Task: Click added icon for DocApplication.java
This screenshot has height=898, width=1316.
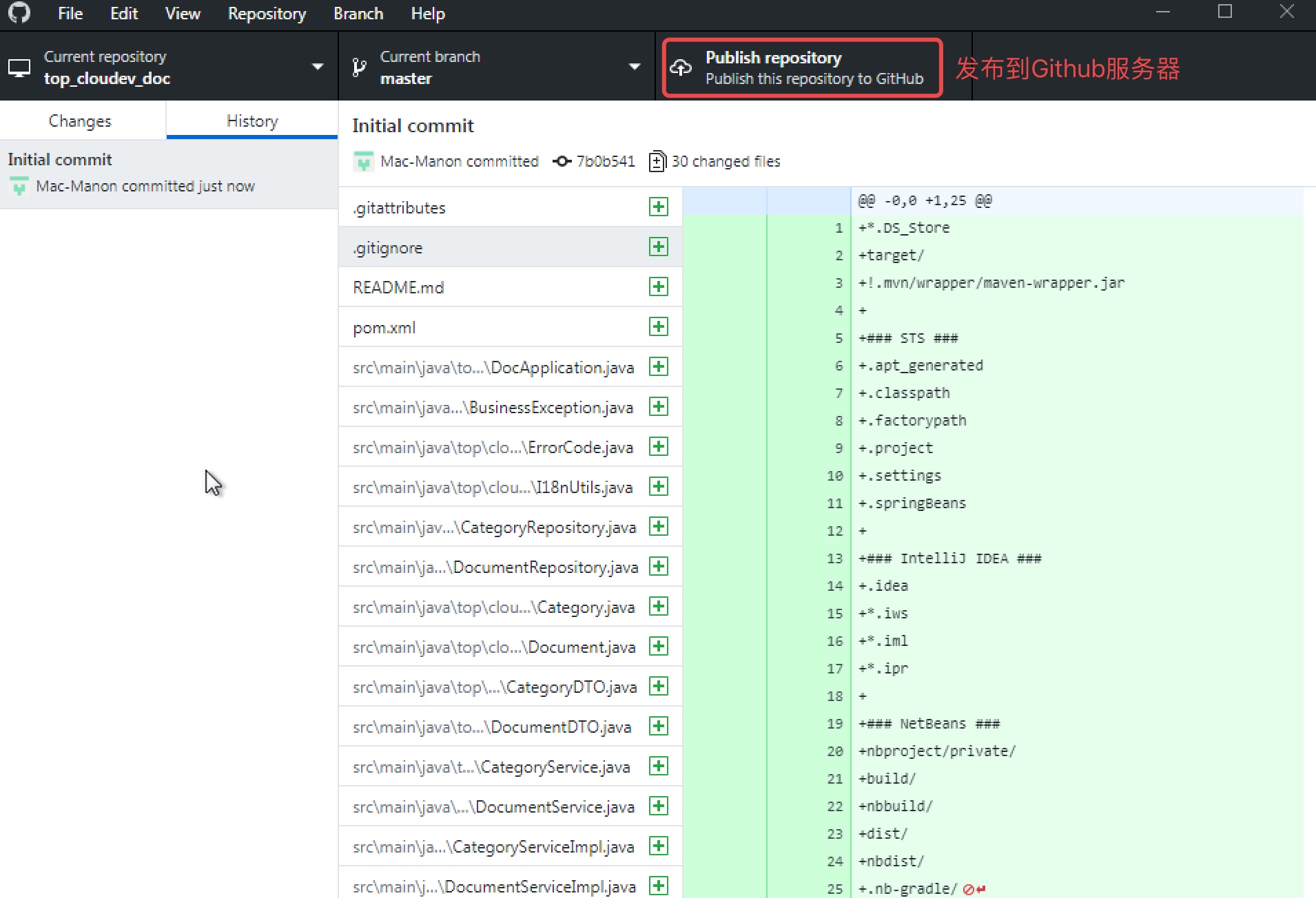Action: click(659, 366)
